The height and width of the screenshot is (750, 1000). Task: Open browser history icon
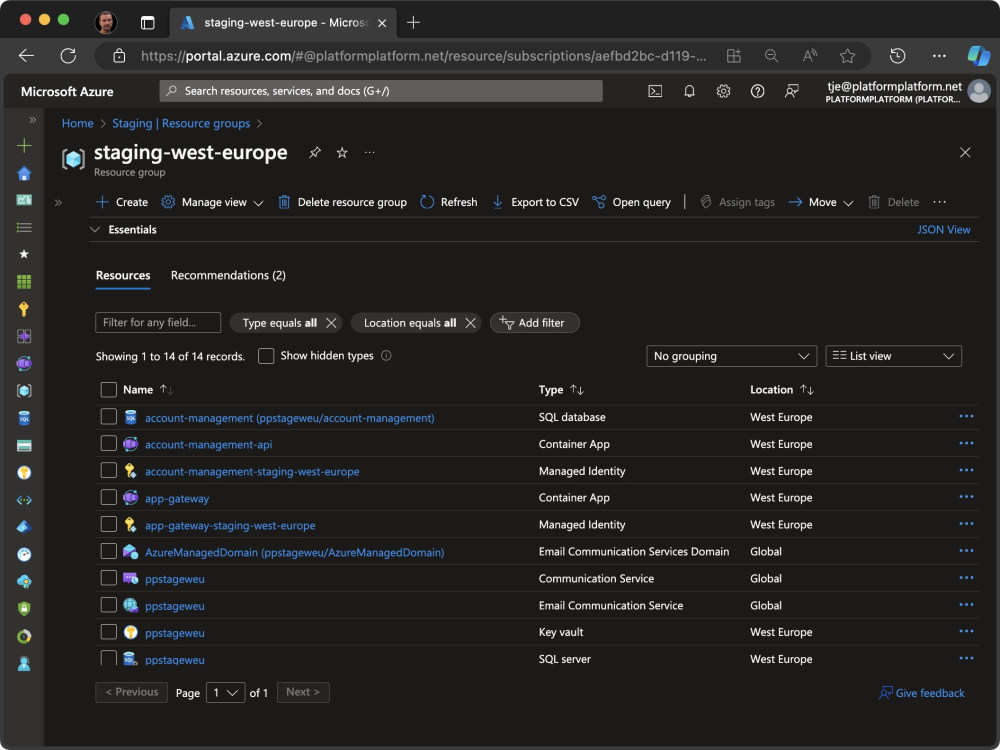click(x=897, y=56)
